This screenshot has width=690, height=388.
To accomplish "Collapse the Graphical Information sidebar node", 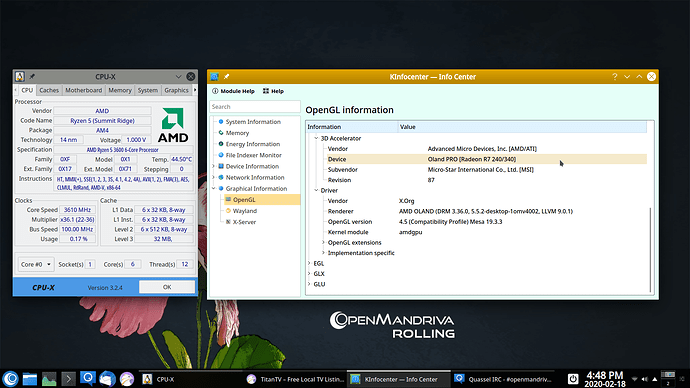I will pyautogui.click(x=214, y=188).
